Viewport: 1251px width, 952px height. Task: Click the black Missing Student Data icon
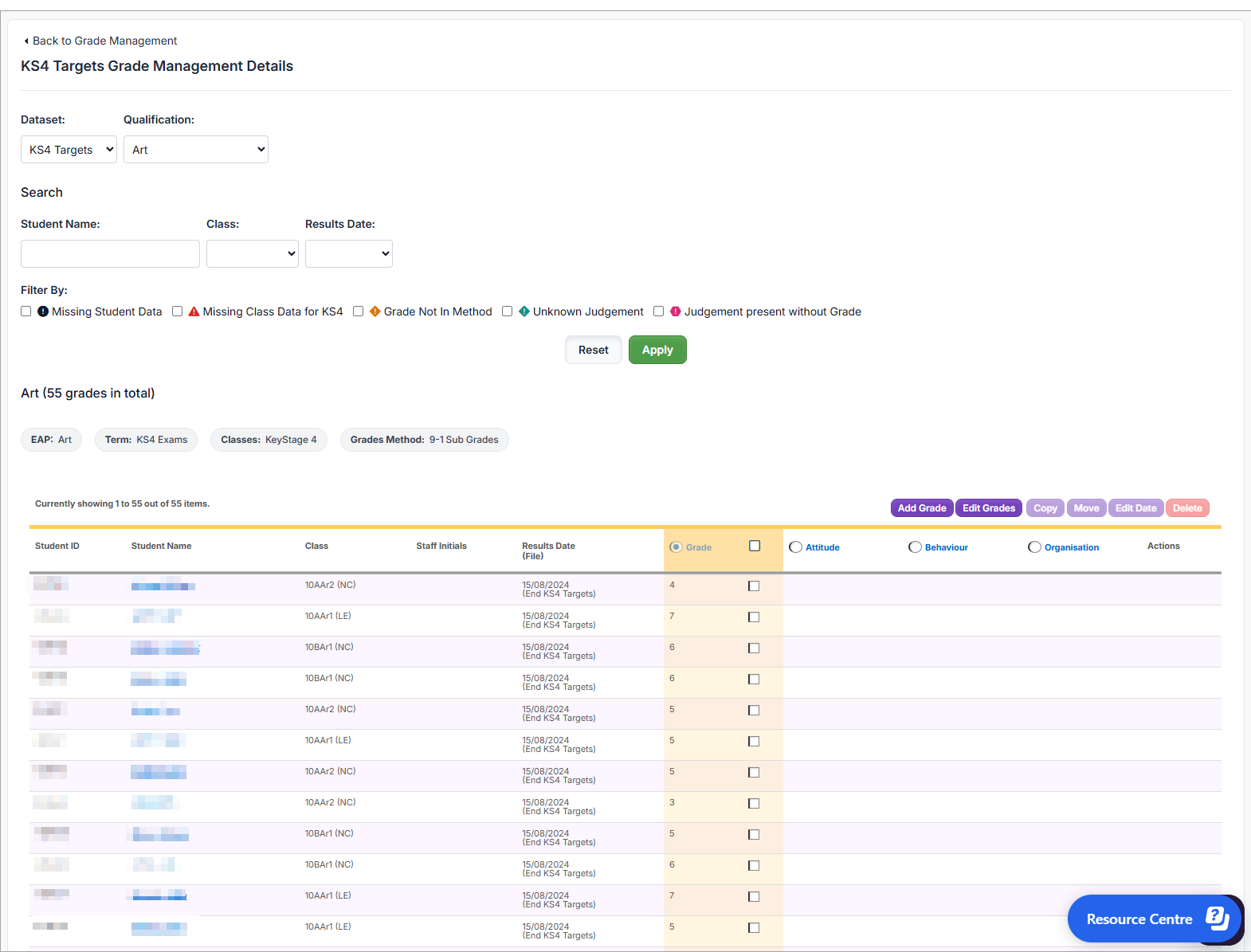pos(43,311)
